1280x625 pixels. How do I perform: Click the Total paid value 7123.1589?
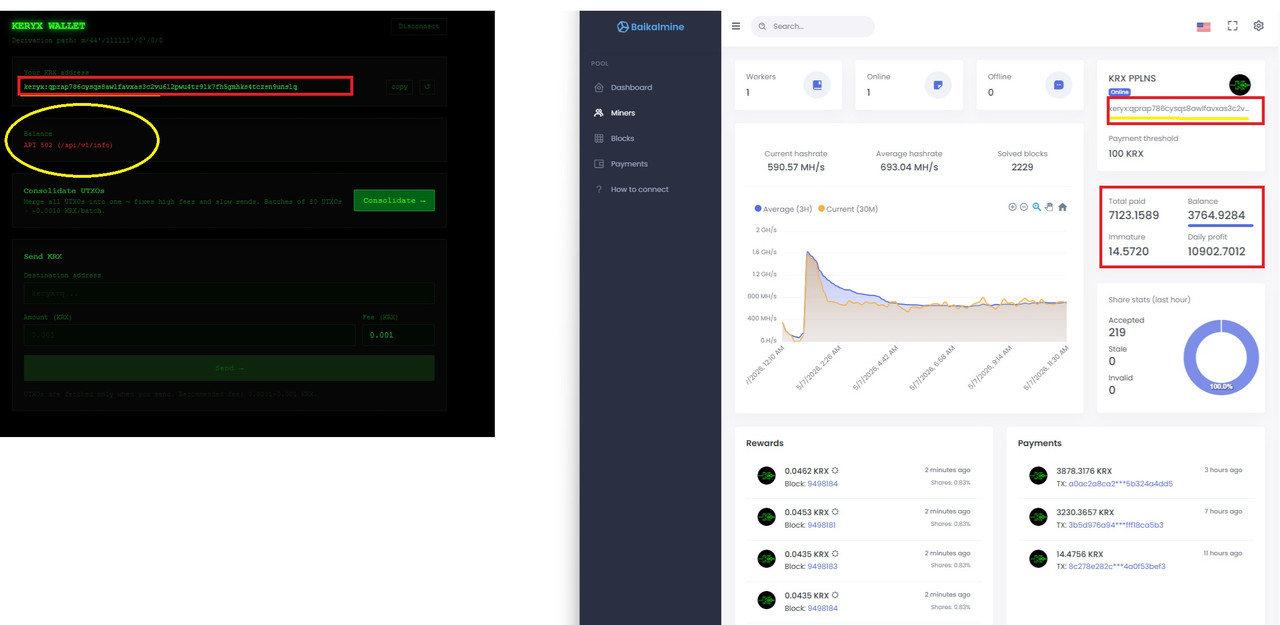[1134, 215]
